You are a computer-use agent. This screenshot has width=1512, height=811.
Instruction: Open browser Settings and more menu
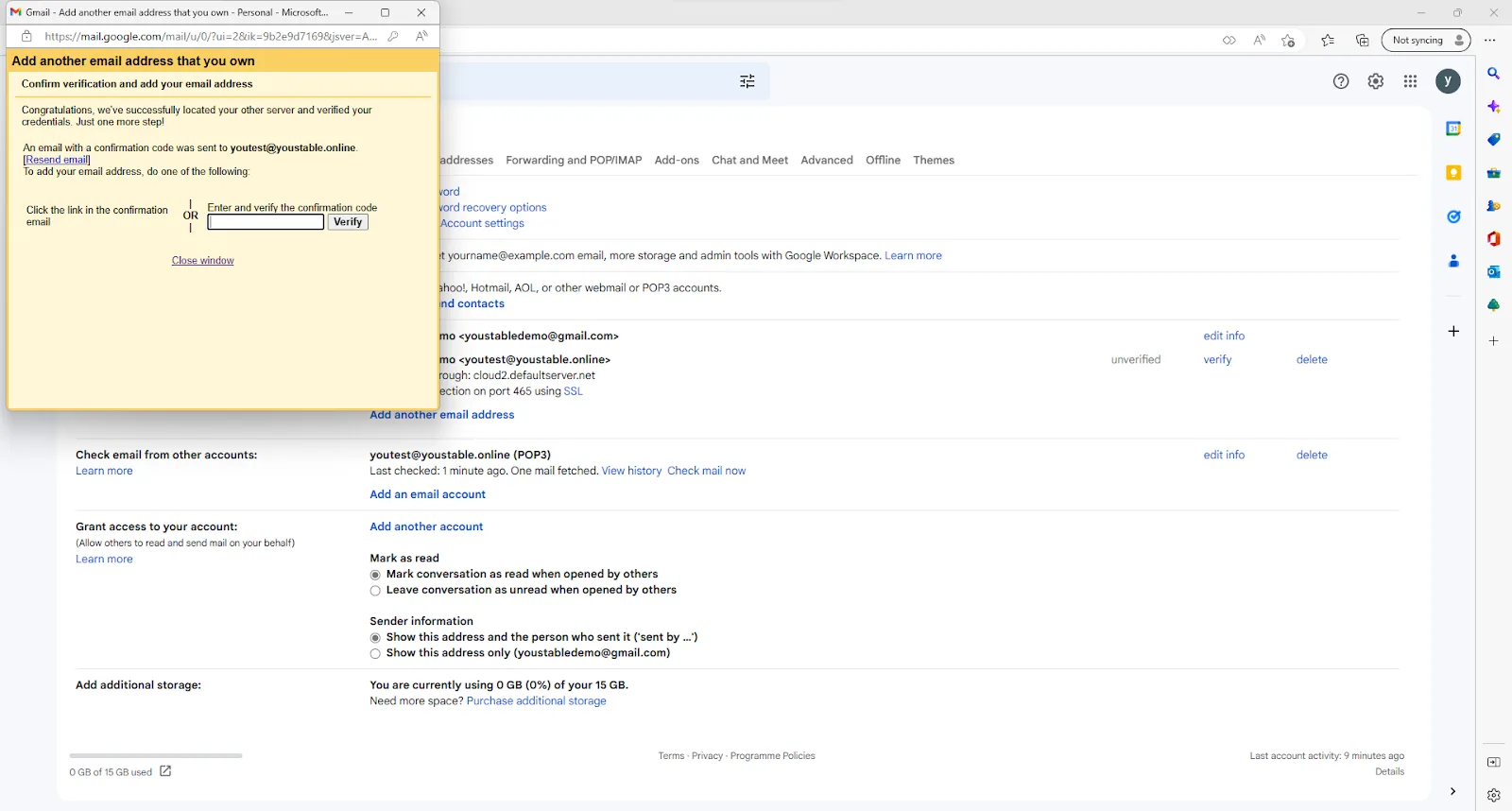click(1490, 40)
